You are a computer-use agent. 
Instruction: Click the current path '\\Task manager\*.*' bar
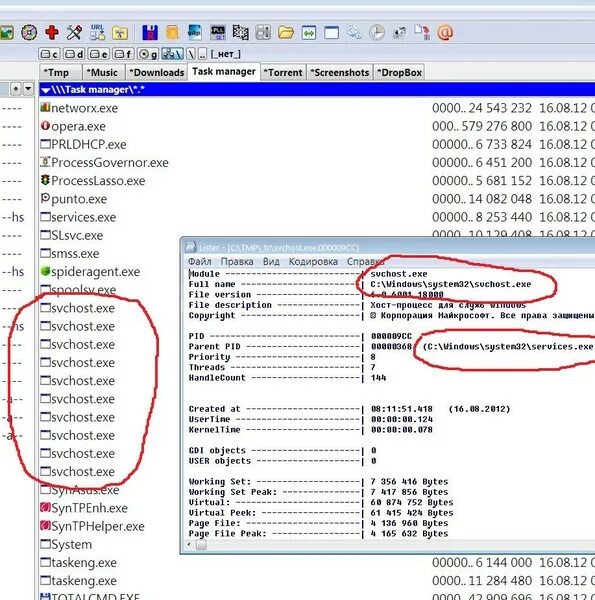click(x=317, y=90)
